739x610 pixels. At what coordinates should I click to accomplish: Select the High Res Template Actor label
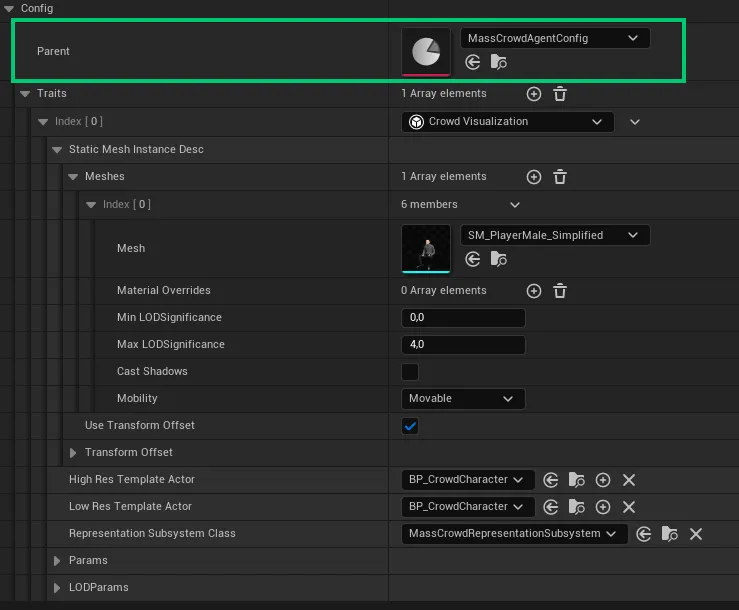(132, 479)
